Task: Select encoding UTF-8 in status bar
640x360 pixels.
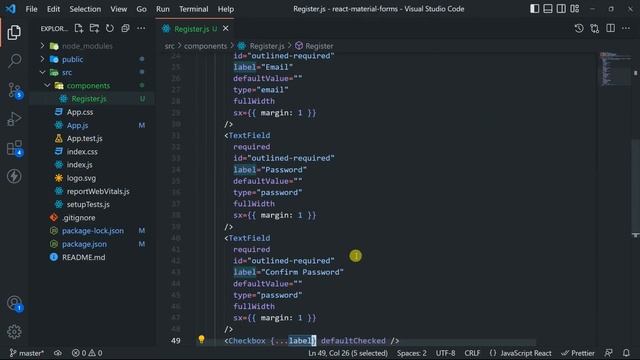Action: tap(445, 353)
